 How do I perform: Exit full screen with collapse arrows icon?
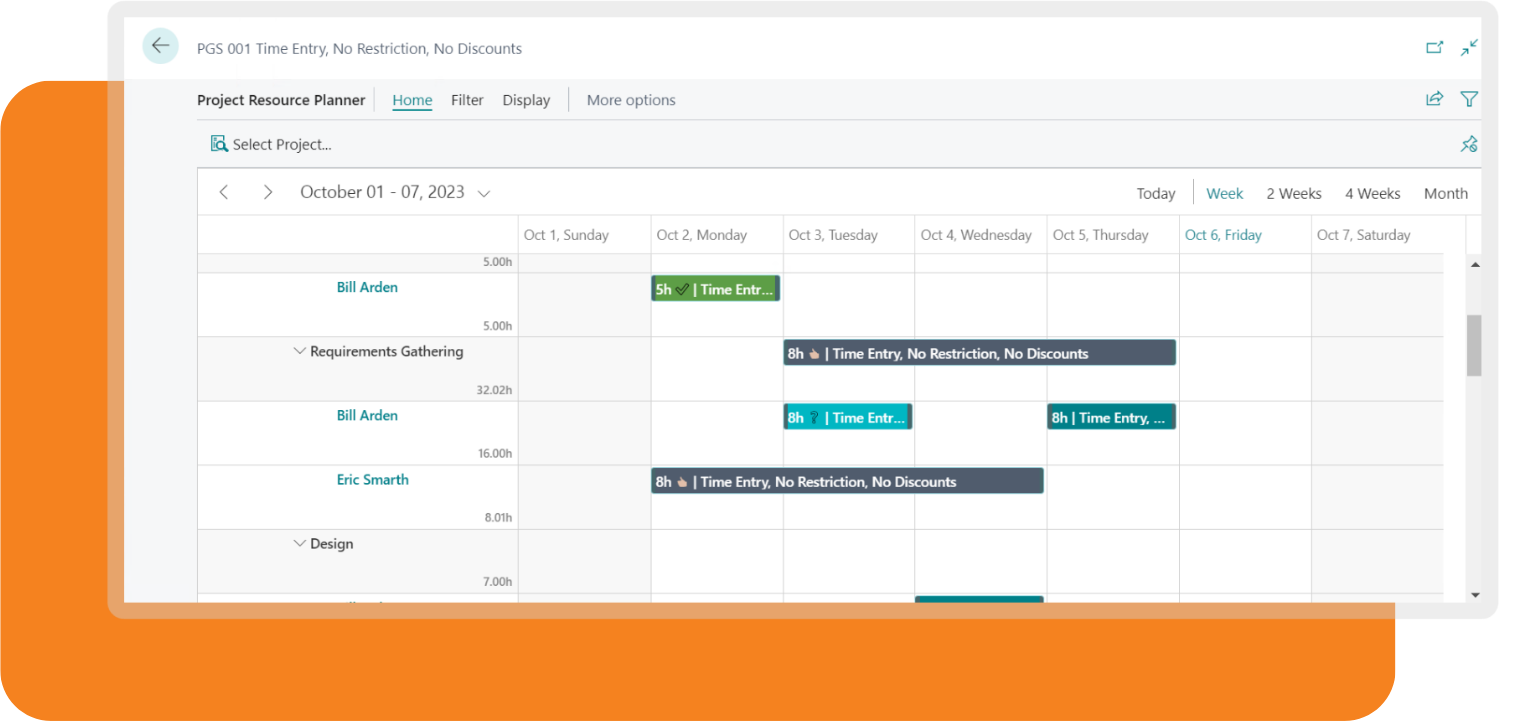(1469, 46)
